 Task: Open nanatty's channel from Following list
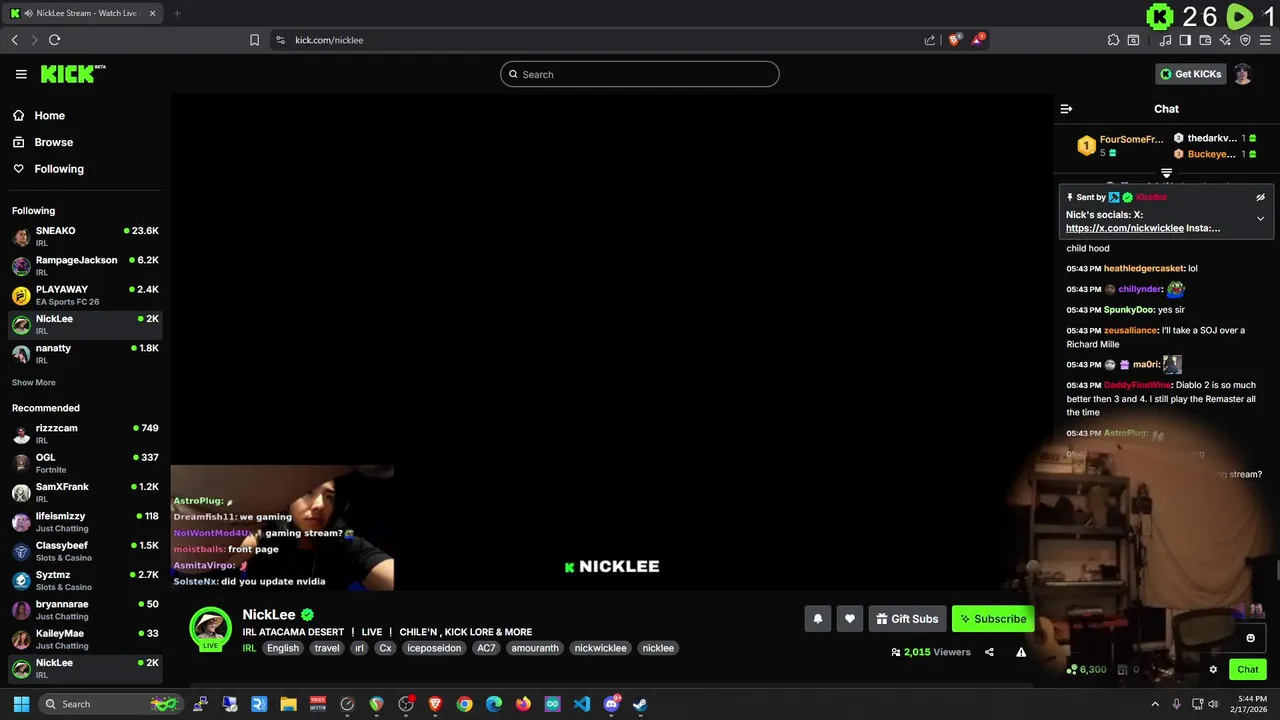click(85, 354)
